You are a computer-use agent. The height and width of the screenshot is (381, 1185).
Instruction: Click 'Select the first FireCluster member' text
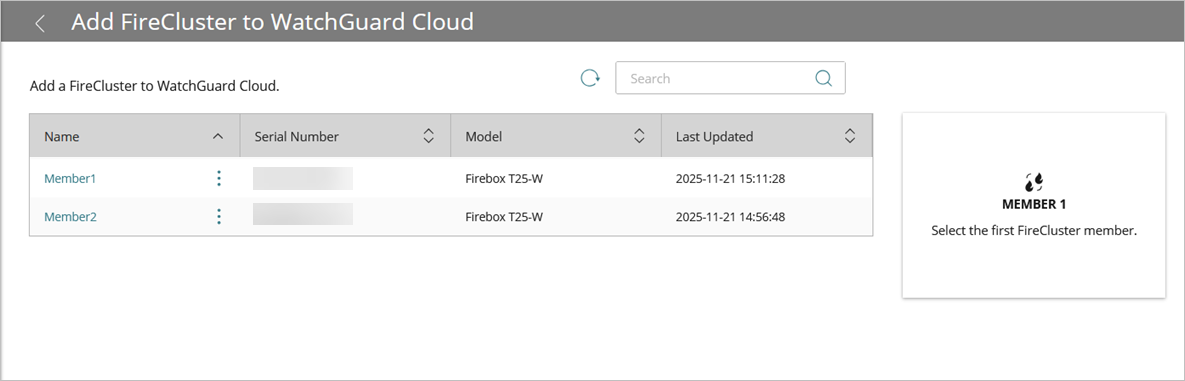[x=1034, y=231]
